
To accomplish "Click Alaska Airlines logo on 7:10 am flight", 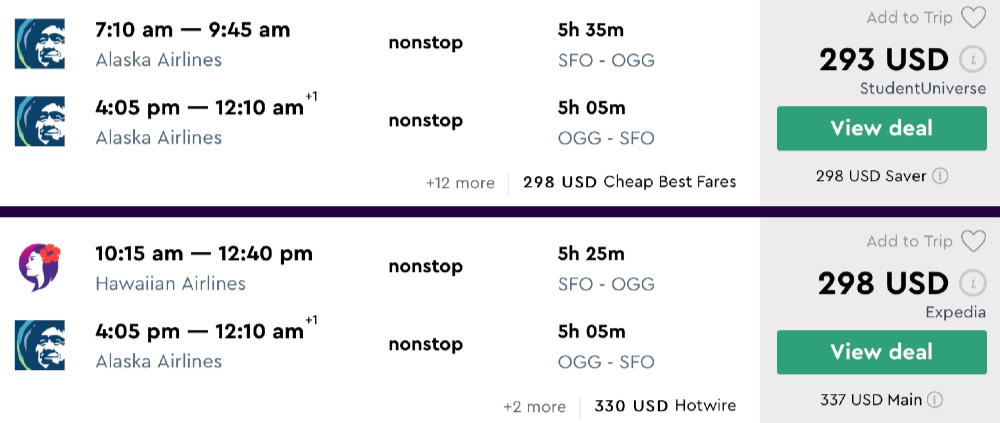I will tap(40, 44).
